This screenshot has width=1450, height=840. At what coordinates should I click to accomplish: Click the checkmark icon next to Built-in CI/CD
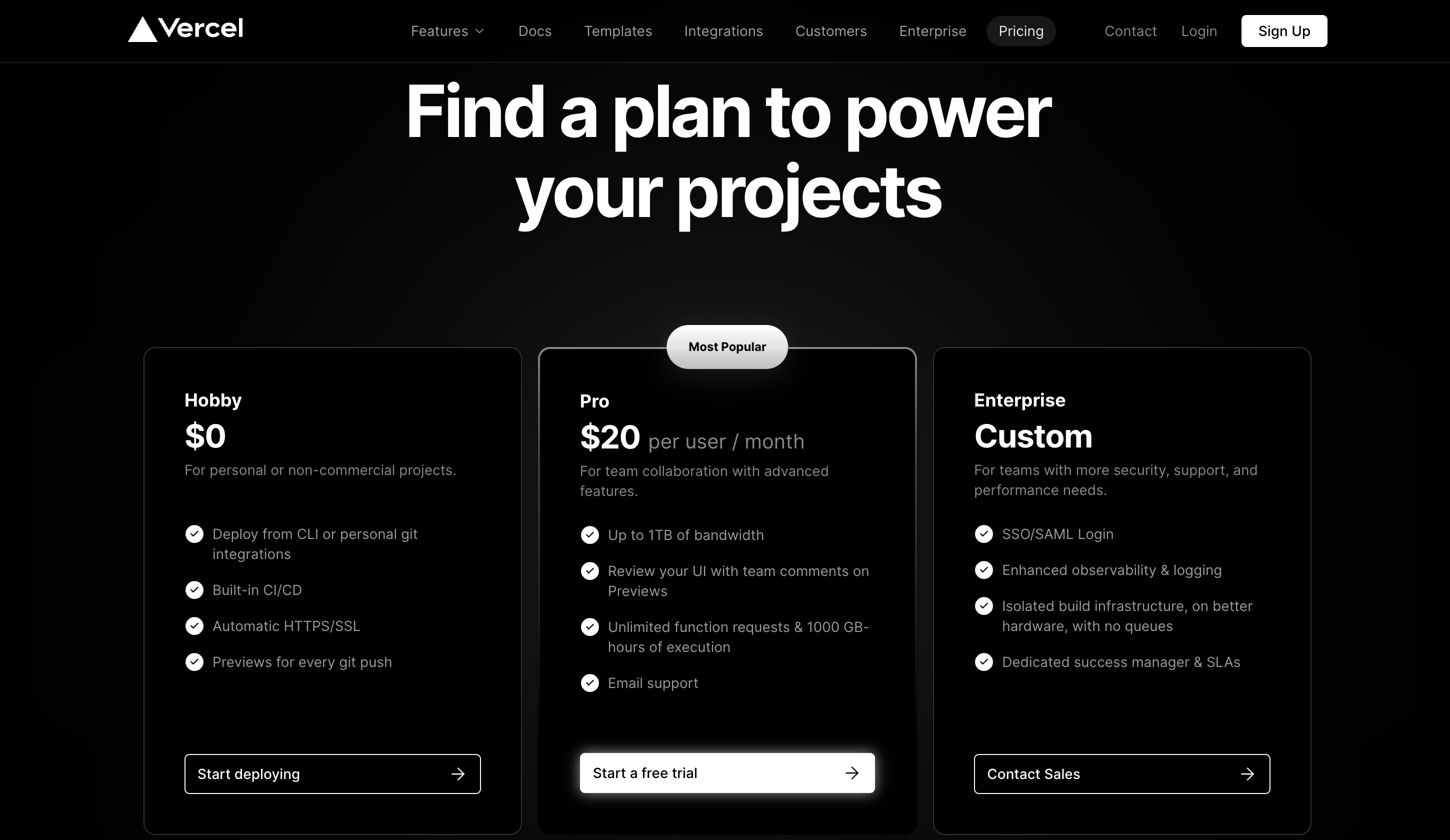[x=194, y=590]
